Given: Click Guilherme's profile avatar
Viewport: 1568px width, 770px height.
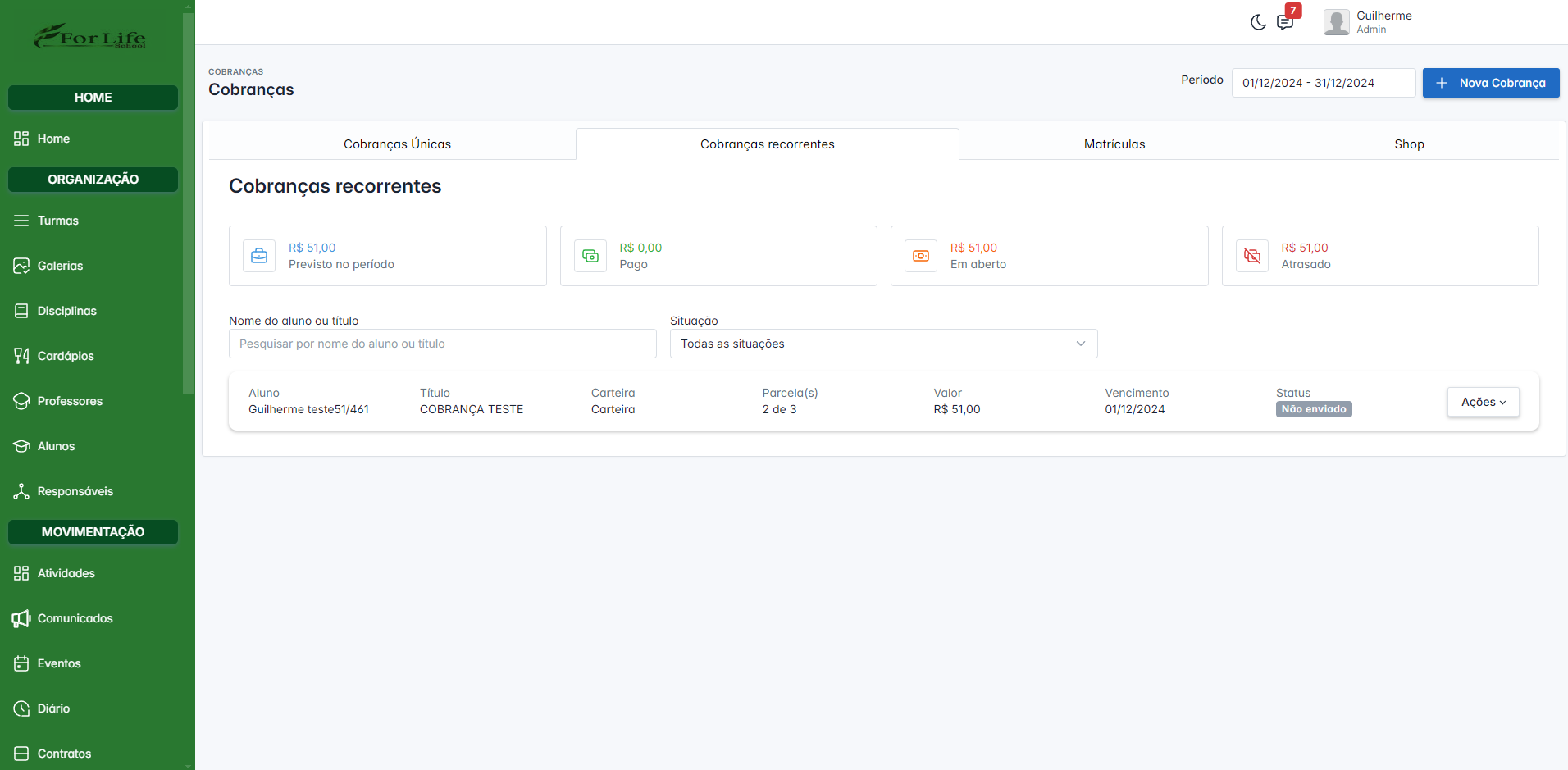Looking at the screenshot, I should coord(1336,22).
